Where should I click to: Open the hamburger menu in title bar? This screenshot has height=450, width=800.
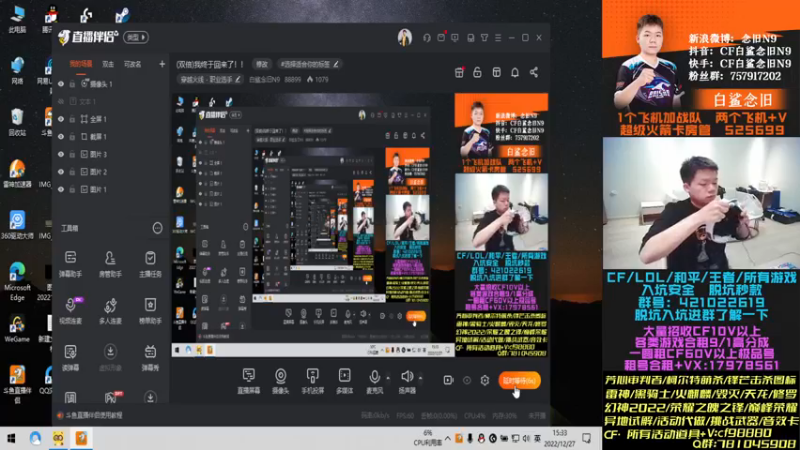tap(498, 38)
